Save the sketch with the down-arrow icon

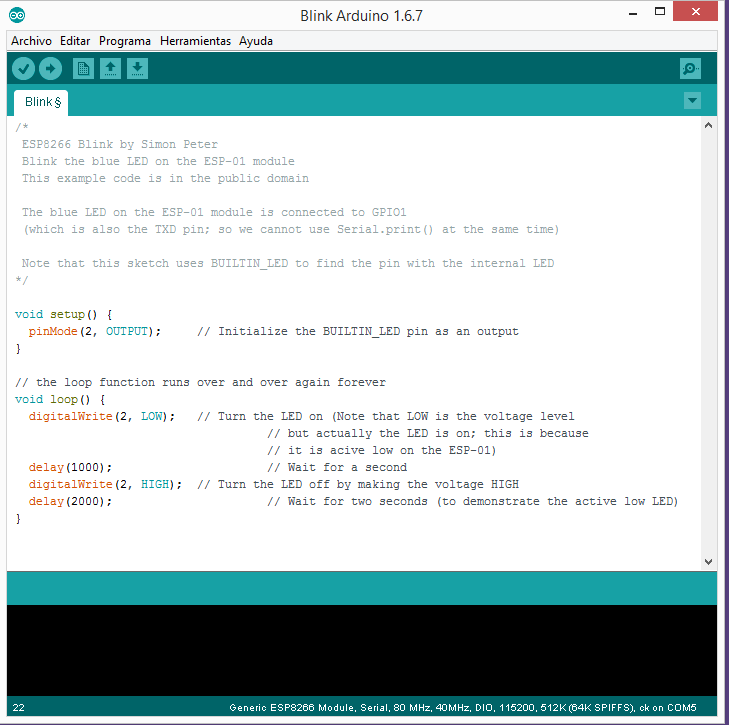pos(137,69)
